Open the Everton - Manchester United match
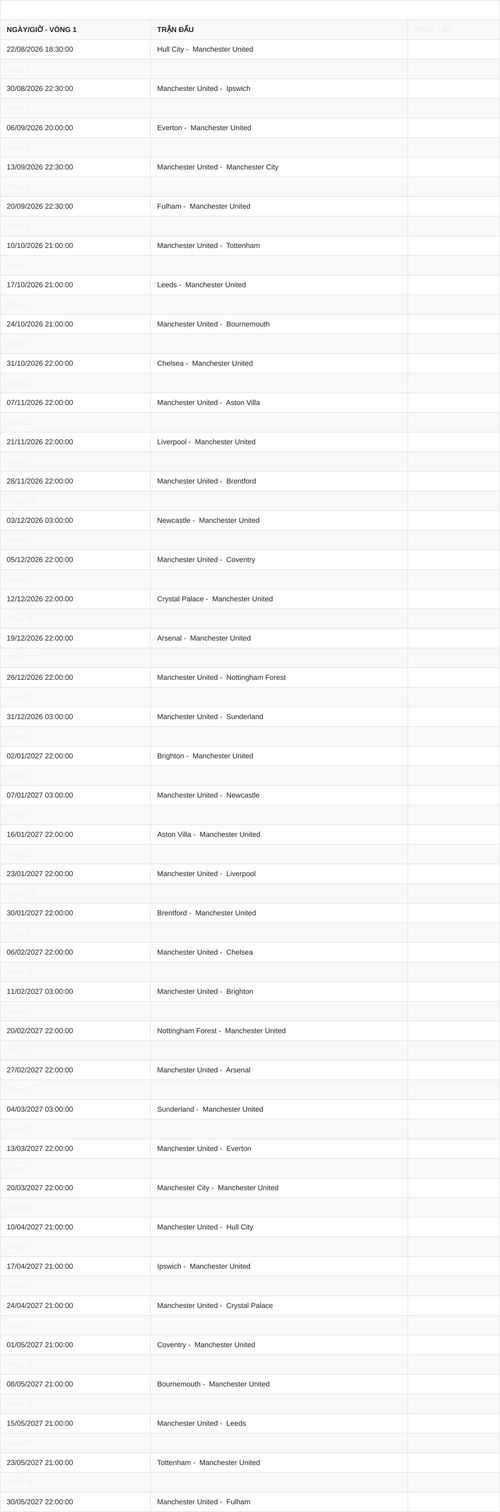The image size is (500, 1512). [204, 128]
